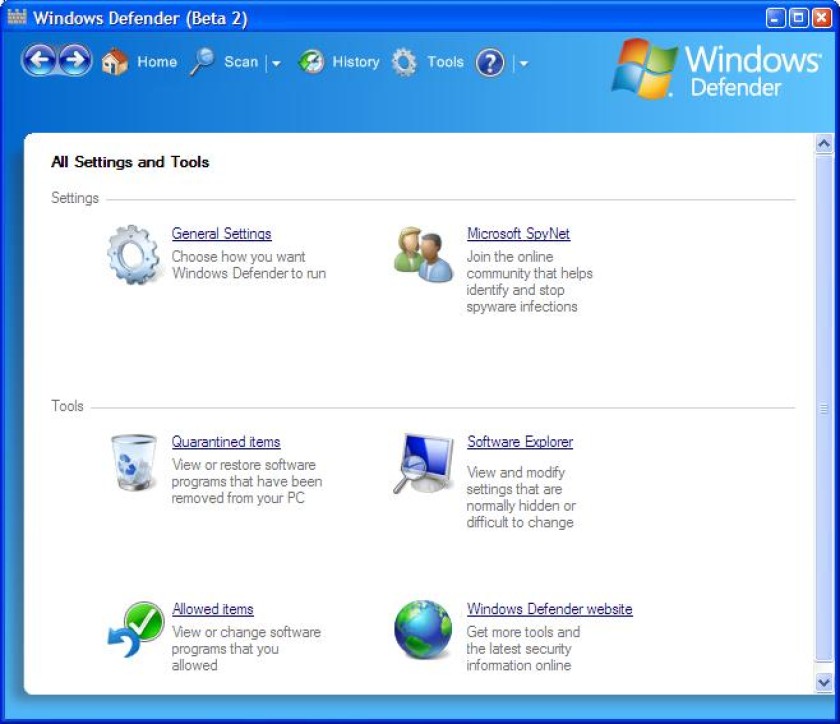This screenshot has height=724, width=840.
Task: Open the Microsoft SpyNet link
Action: point(518,234)
